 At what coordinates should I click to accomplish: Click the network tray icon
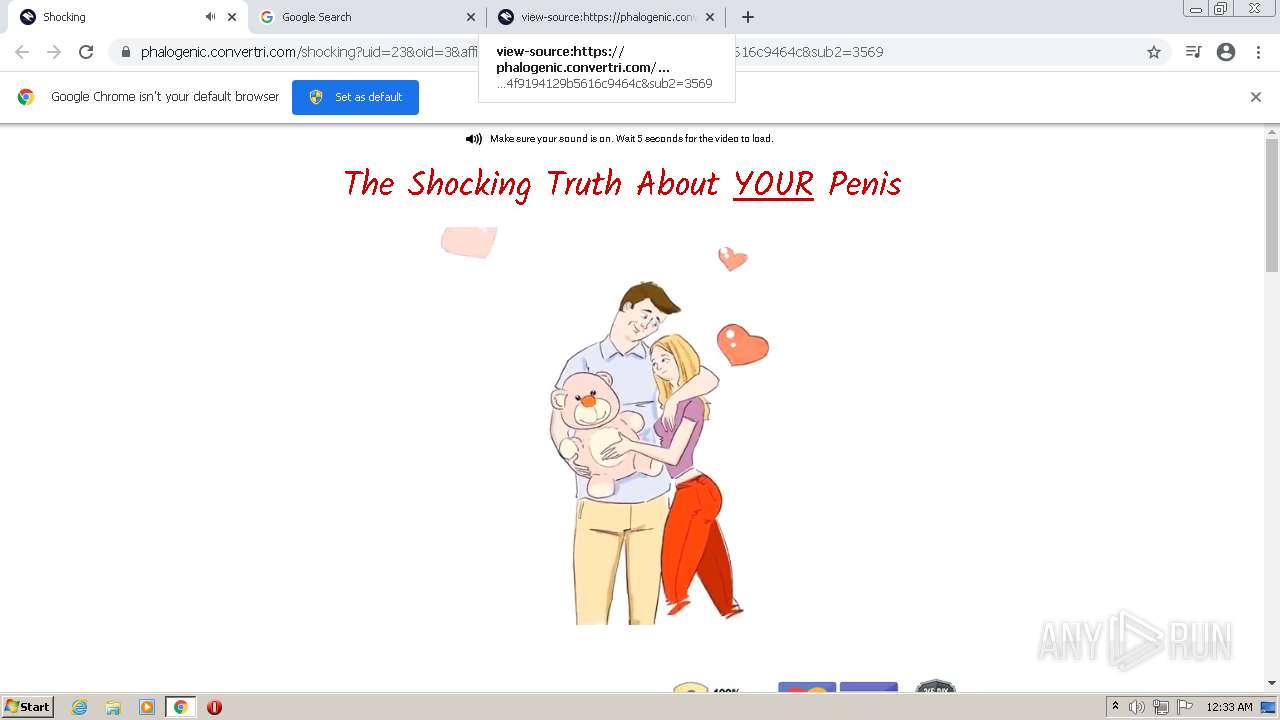click(1161, 707)
